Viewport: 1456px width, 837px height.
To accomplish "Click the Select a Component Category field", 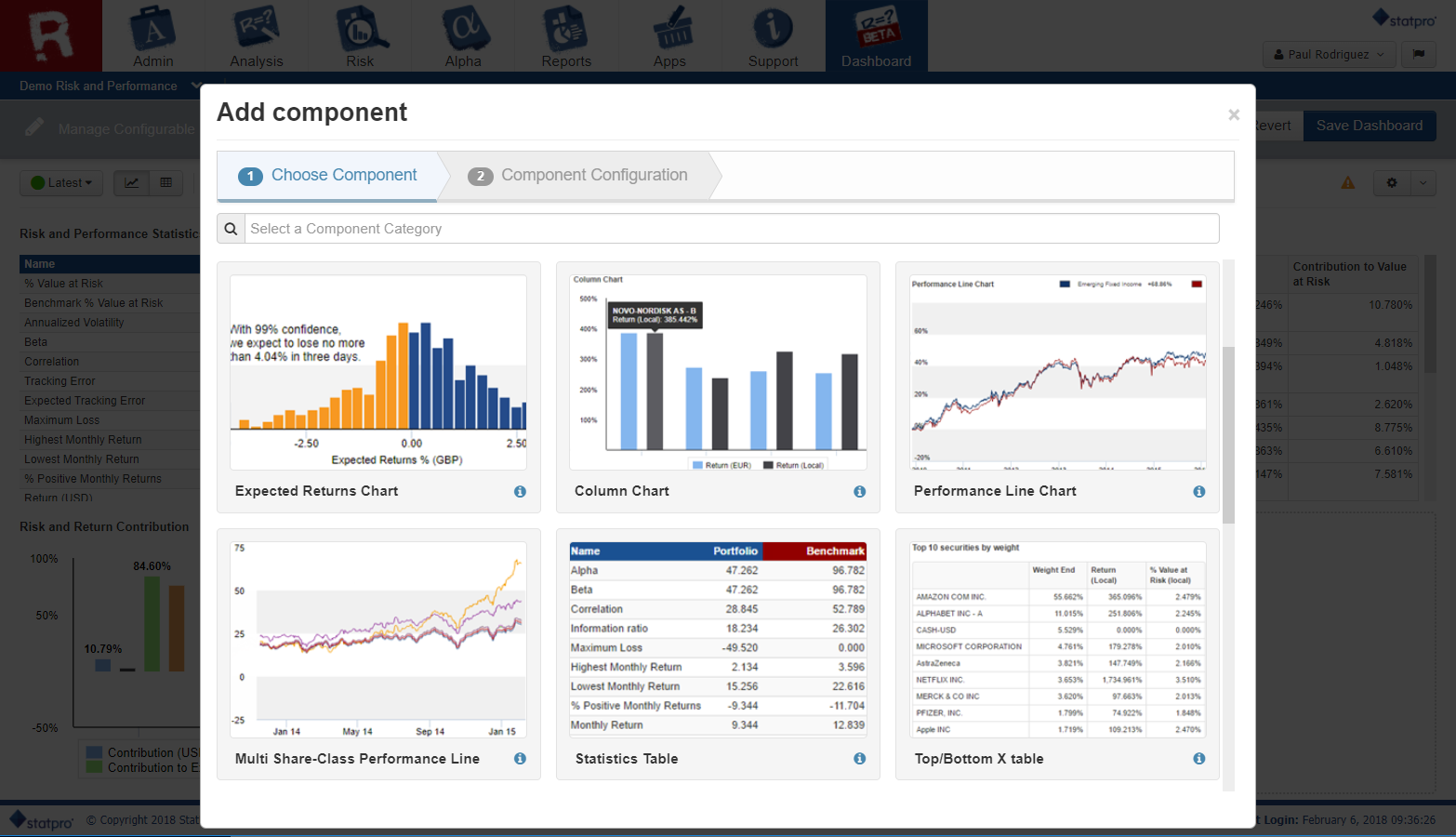I will tap(732, 229).
